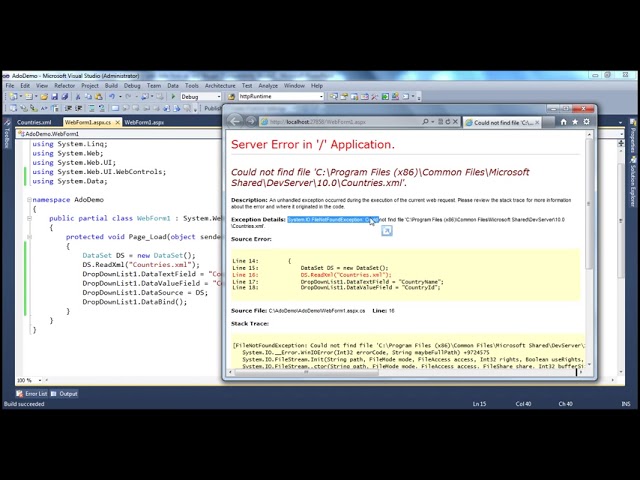Image resolution: width=640 pixels, height=480 pixels.
Task: Collapse the Page_Load method region
Action: point(29,237)
